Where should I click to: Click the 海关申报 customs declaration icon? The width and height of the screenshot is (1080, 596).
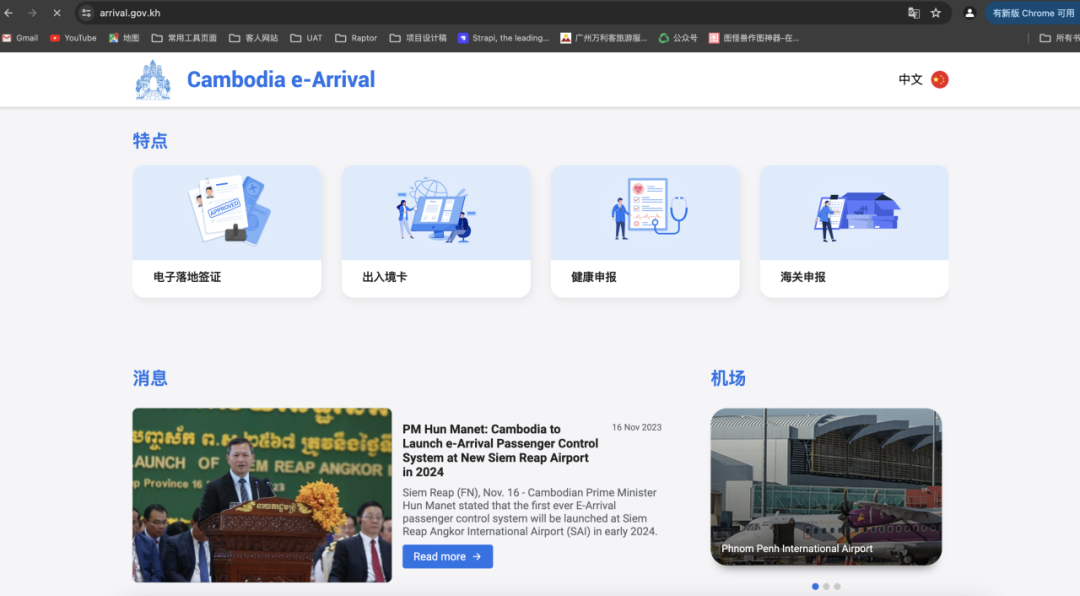point(854,210)
